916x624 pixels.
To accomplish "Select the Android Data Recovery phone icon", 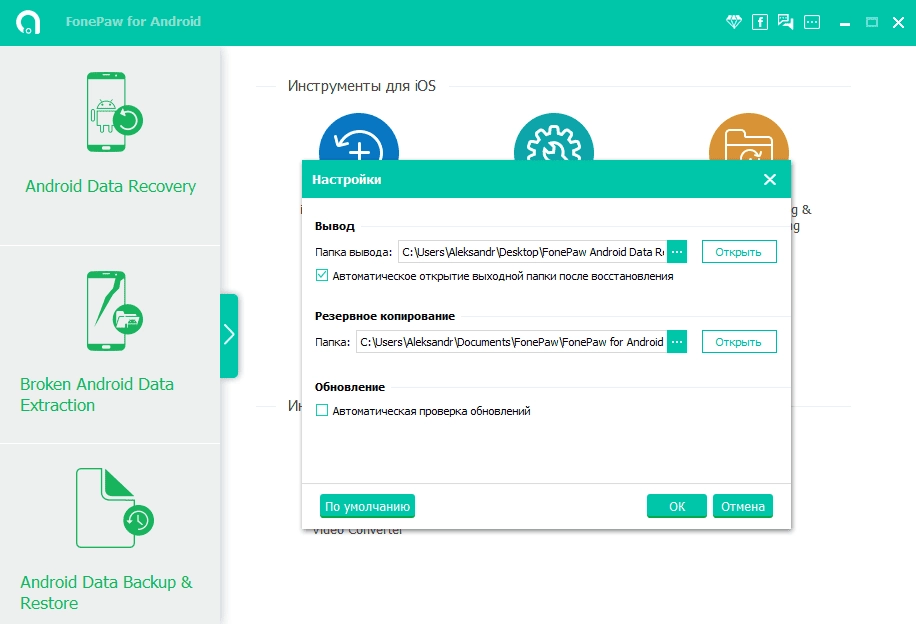I will click(114, 112).
